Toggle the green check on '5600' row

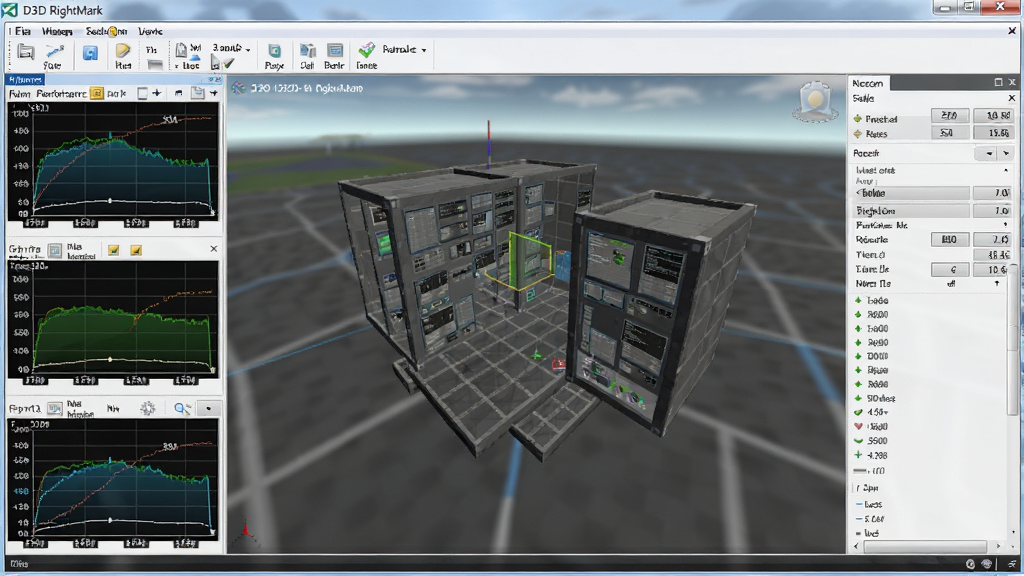(858, 441)
